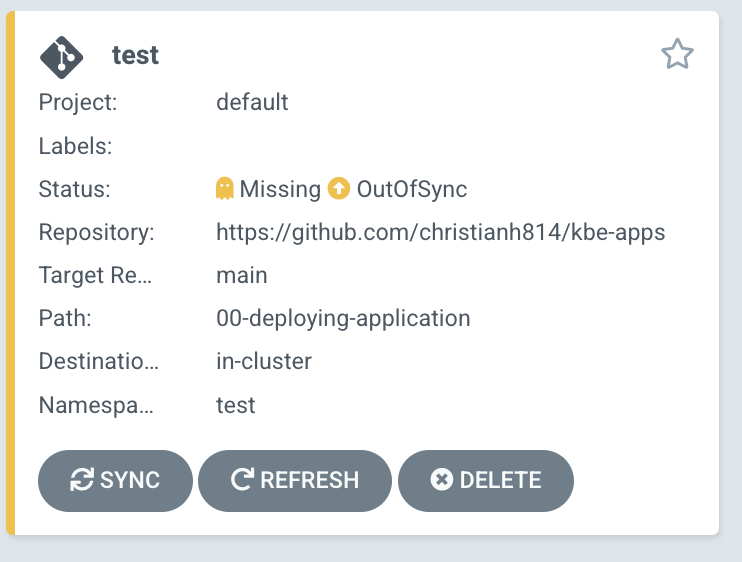Click the 00-deploying-application path value

[x=343, y=318]
